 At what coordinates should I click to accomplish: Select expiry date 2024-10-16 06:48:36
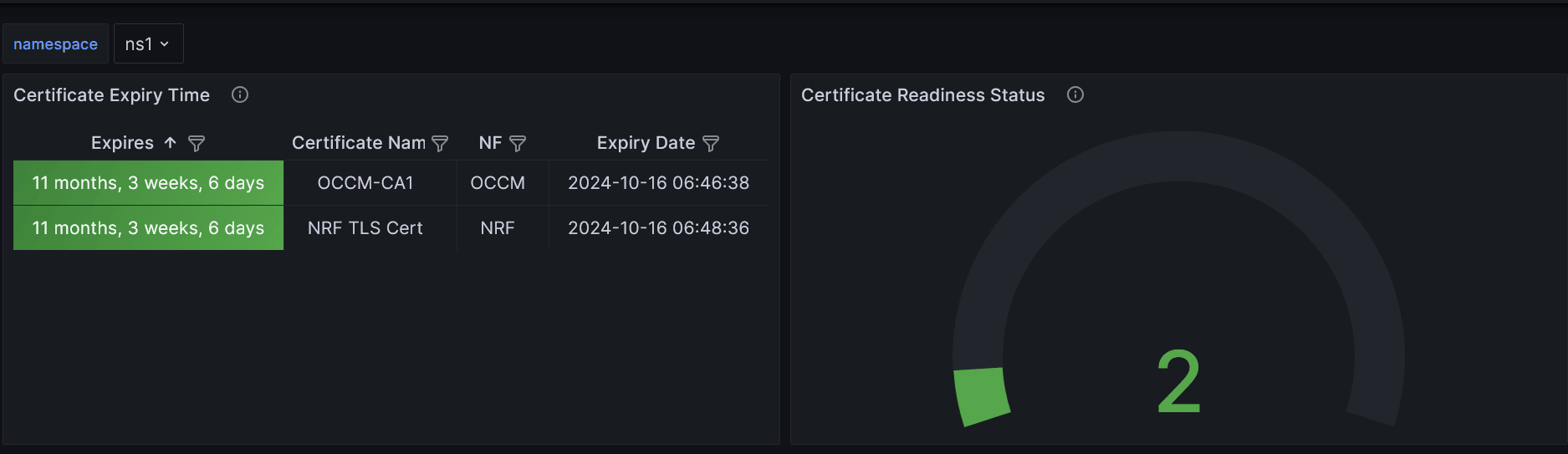click(658, 228)
